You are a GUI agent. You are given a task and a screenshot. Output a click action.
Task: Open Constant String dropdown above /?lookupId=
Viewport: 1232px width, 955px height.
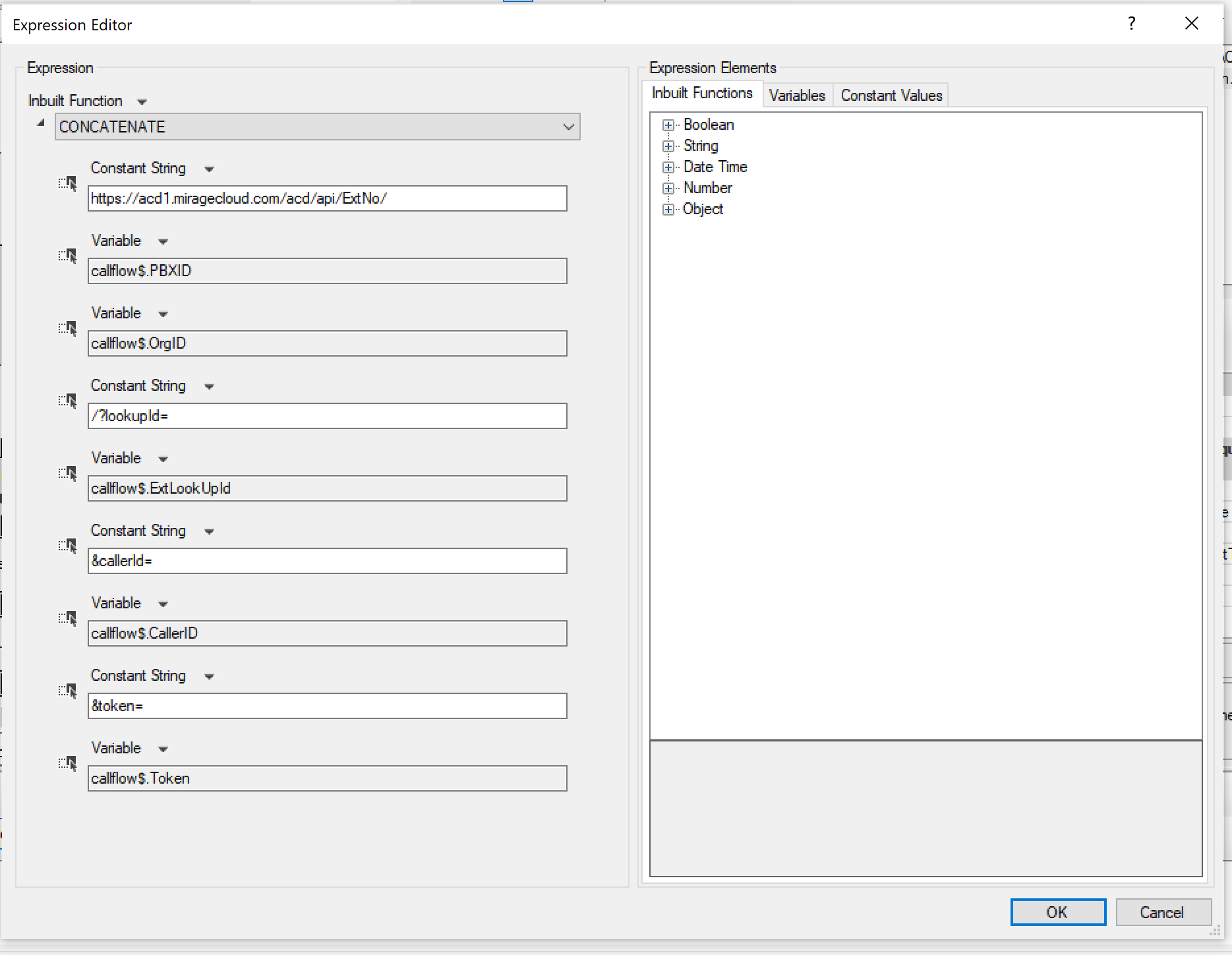coord(209,387)
